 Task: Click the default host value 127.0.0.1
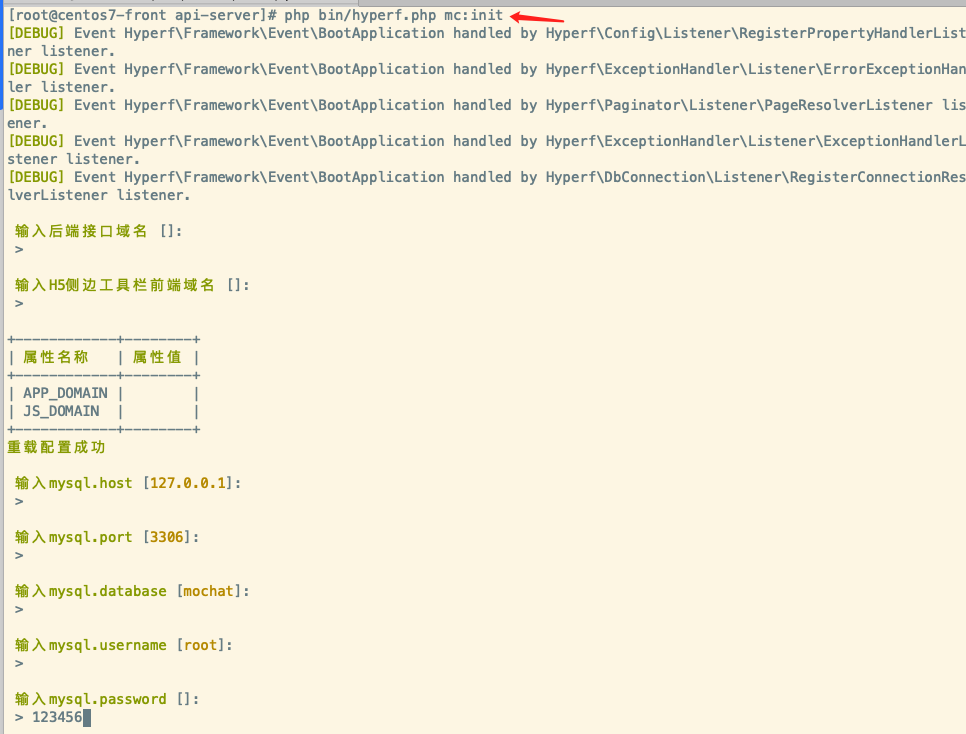click(x=190, y=483)
